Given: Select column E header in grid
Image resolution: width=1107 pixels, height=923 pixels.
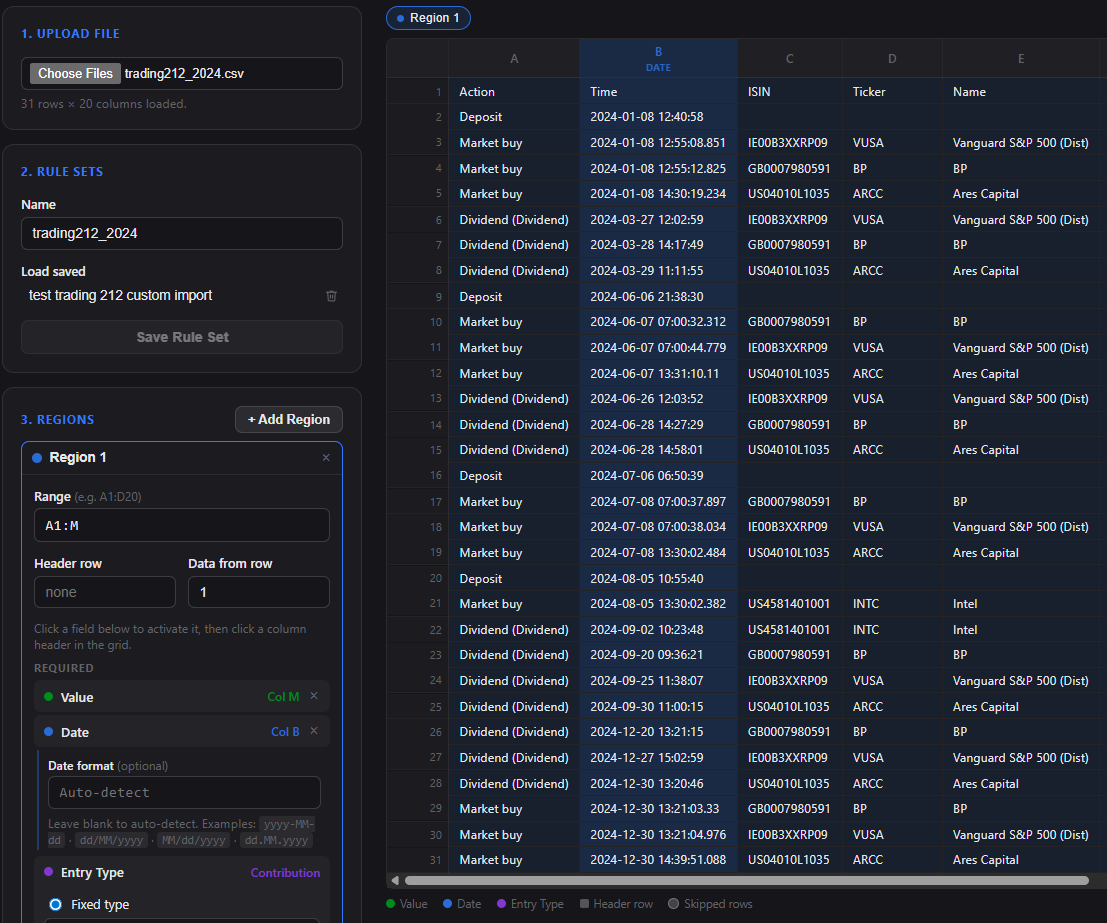Looking at the screenshot, I should point(1021,59).
